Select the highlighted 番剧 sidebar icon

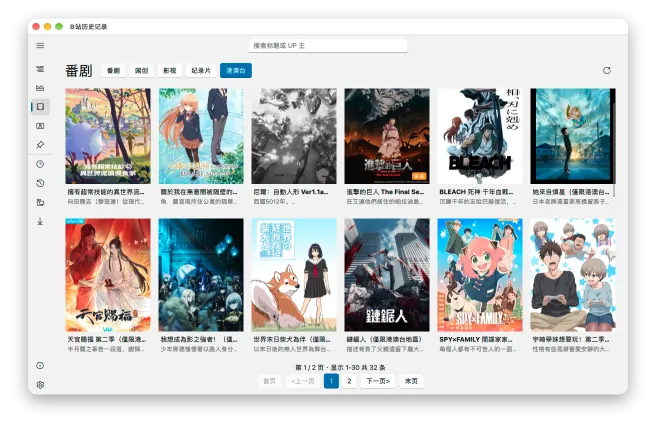[x=41, y=107]
